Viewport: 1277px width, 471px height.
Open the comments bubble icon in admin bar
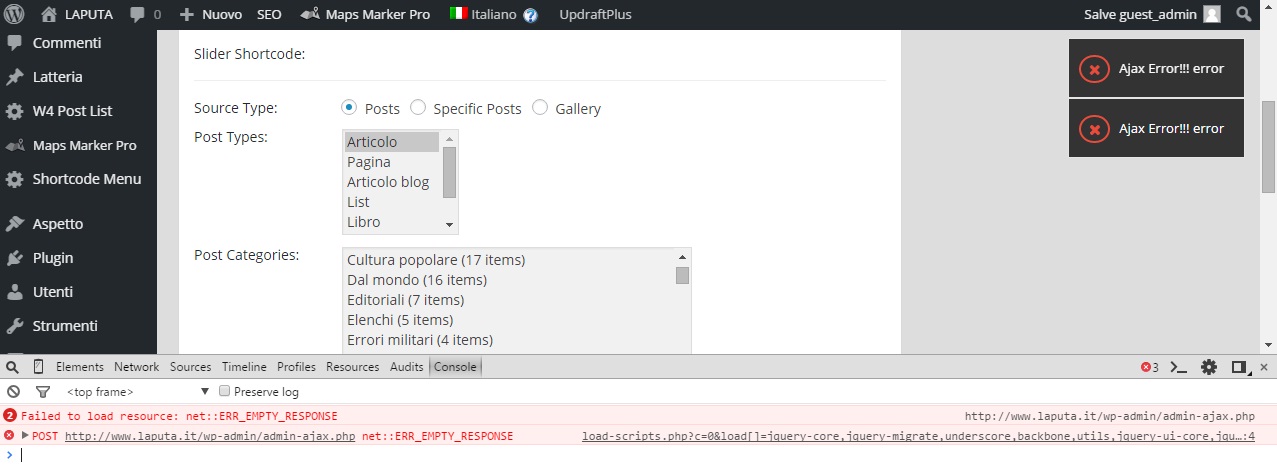pyautogui.click(x=137, y=15)
